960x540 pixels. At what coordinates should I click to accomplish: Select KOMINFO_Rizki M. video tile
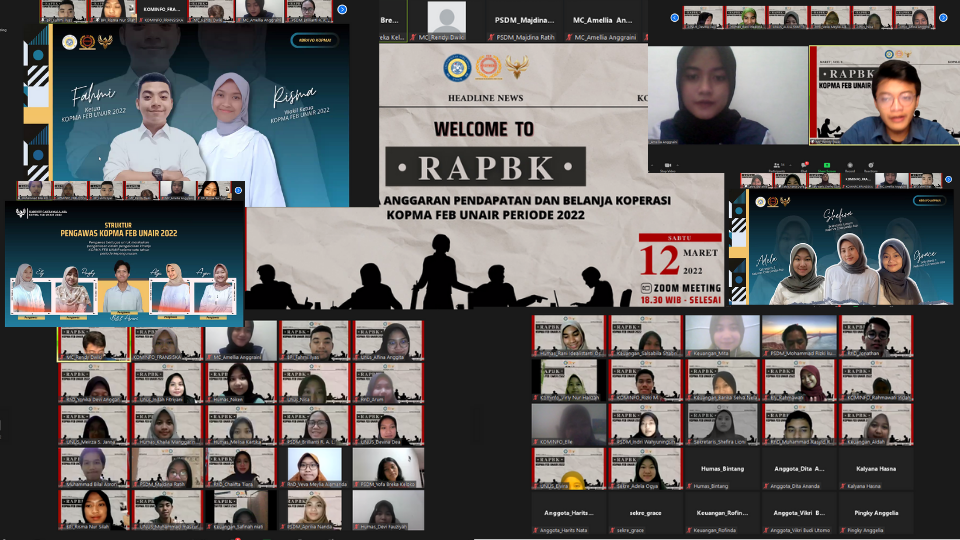click(645, 380)
